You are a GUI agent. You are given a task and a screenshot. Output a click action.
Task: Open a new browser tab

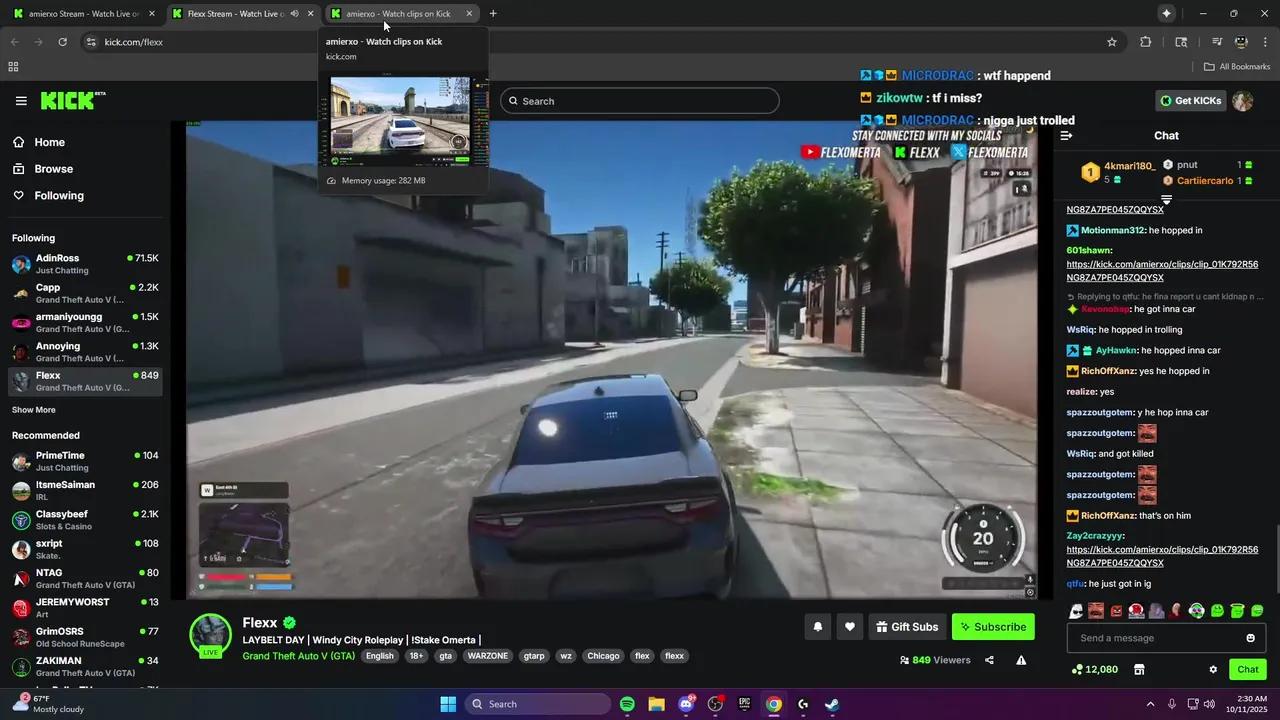point(493,14)
